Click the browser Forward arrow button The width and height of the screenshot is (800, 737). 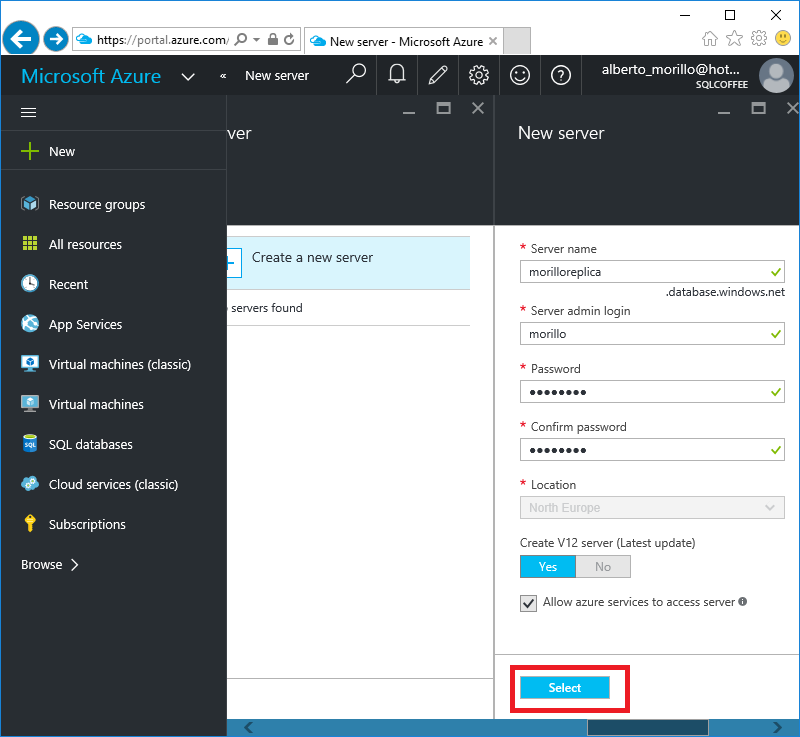56,39
